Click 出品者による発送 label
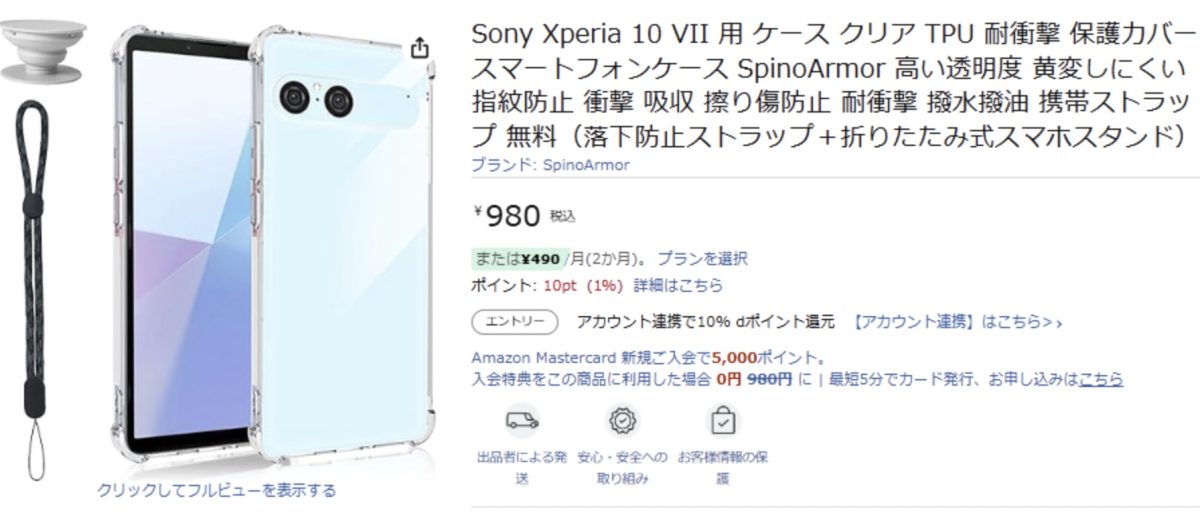The width and height of the screenshot is (1200, 517). point(522,467)
